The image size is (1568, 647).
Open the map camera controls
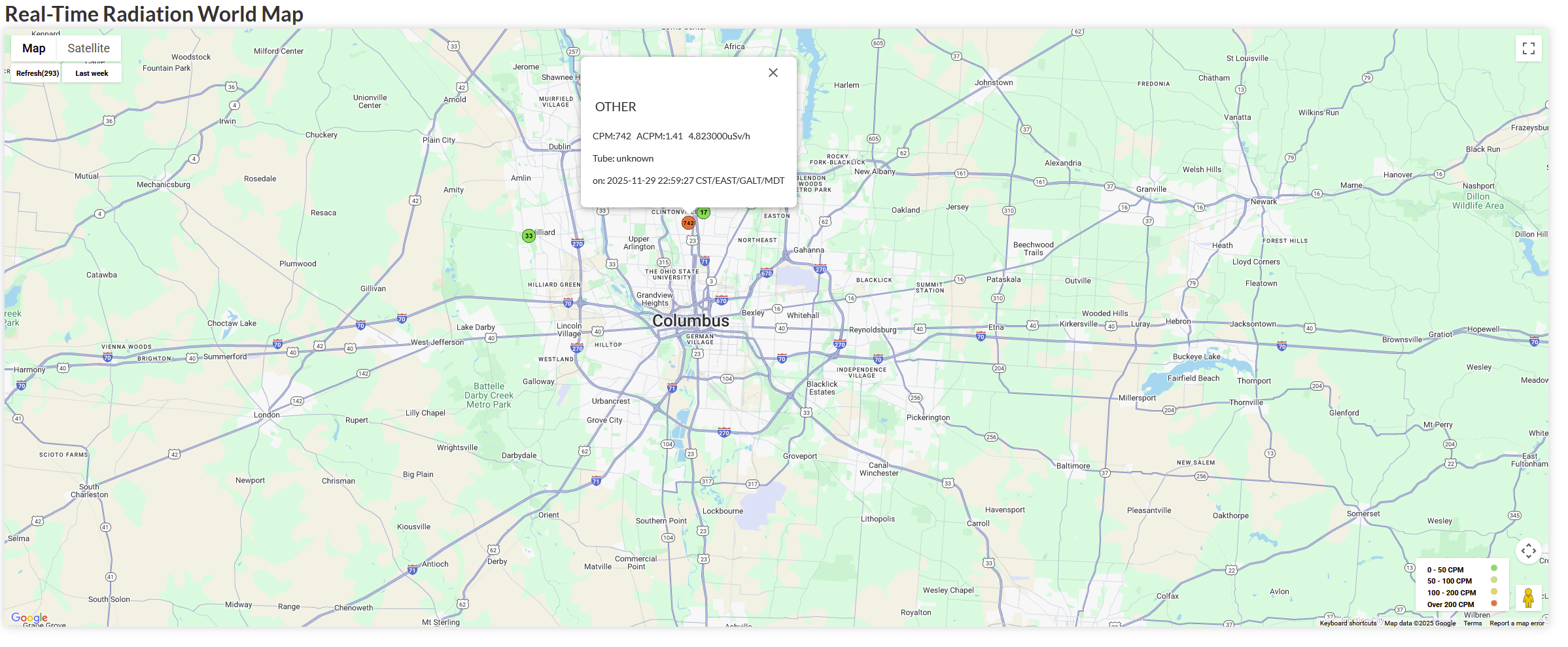pyautogui.click(x=1529, y=551)
